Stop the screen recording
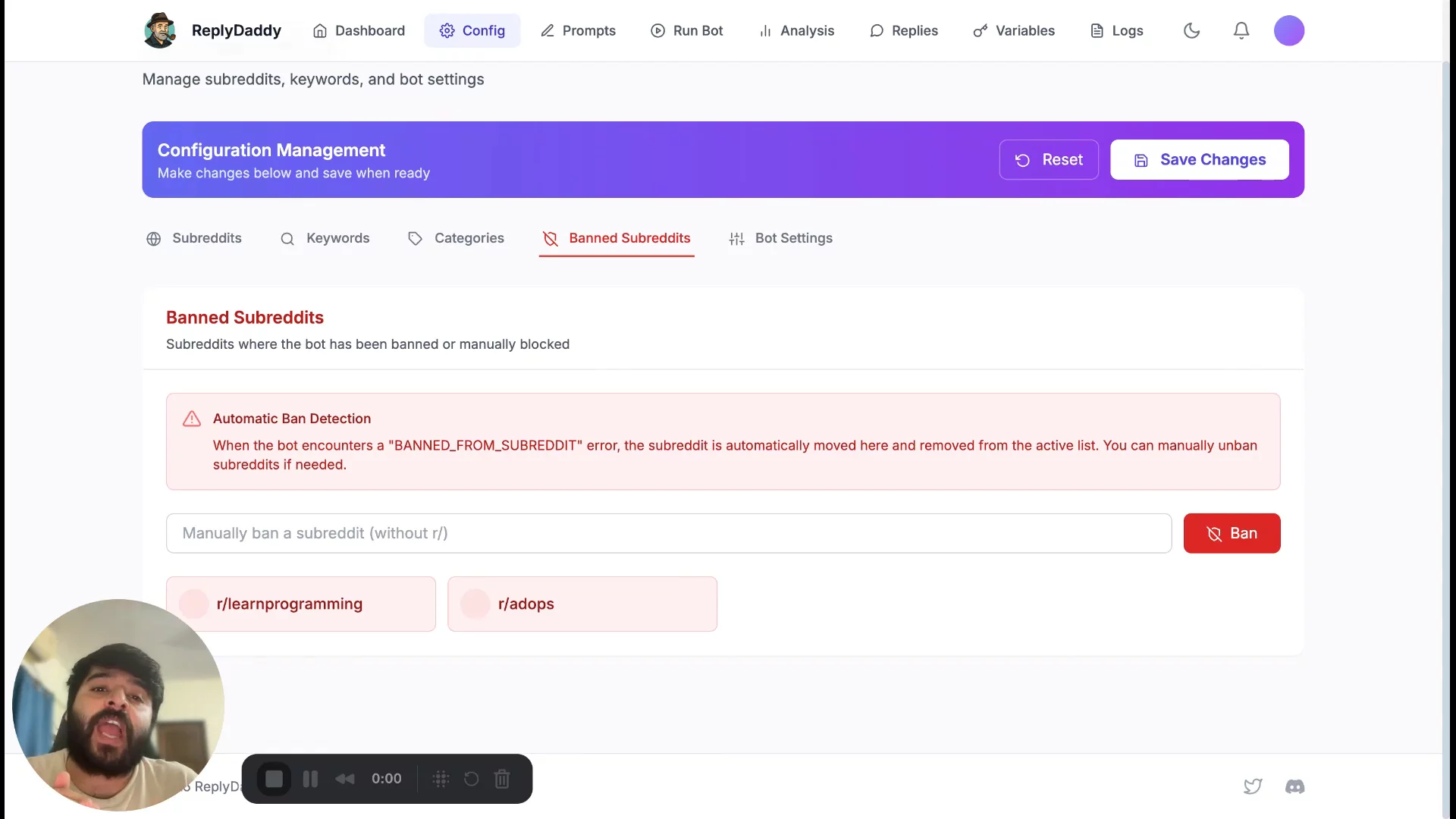The image size is (1456, 819). [274, 779]
